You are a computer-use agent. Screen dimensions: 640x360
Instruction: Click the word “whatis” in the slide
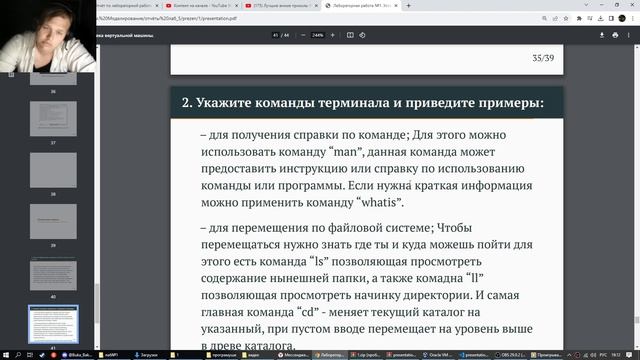point(379,202)
